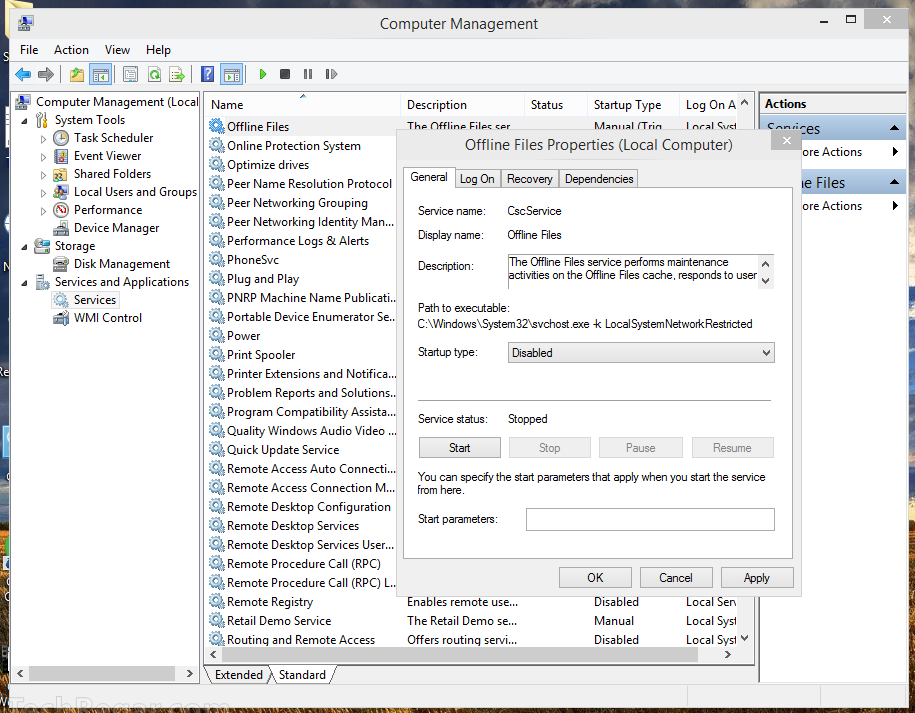Open the Help menu
915x713 pixels.
tap(158, 50)
